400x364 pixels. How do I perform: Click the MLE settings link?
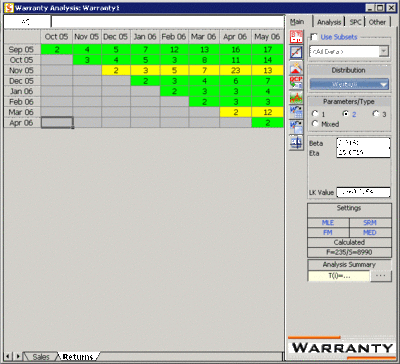[x=328, y=223]
